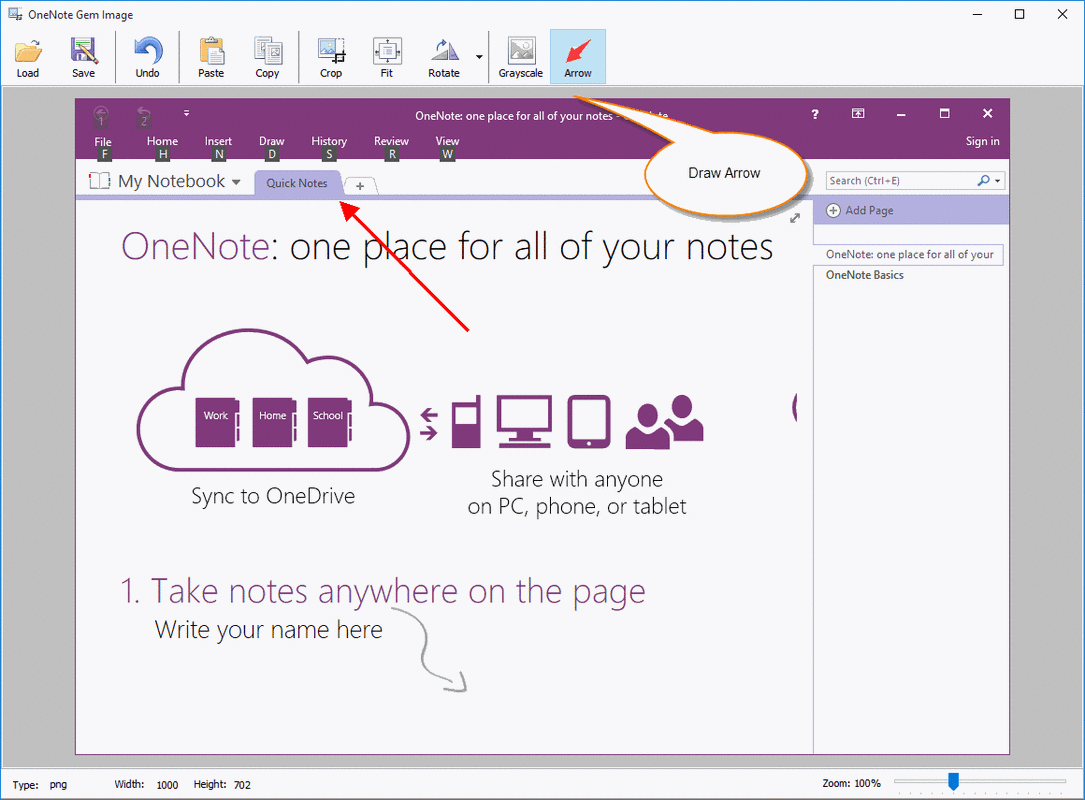The height and width of the screenshot is (800, 1085).
Task: Save the image with the Save icon
Action: click(83, 56)
